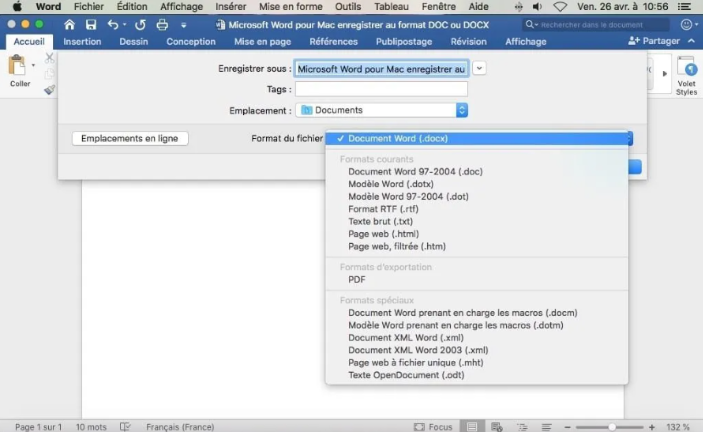Adjust the zoom slider in status bar
The image size is (703, 432).
[612, 427]
